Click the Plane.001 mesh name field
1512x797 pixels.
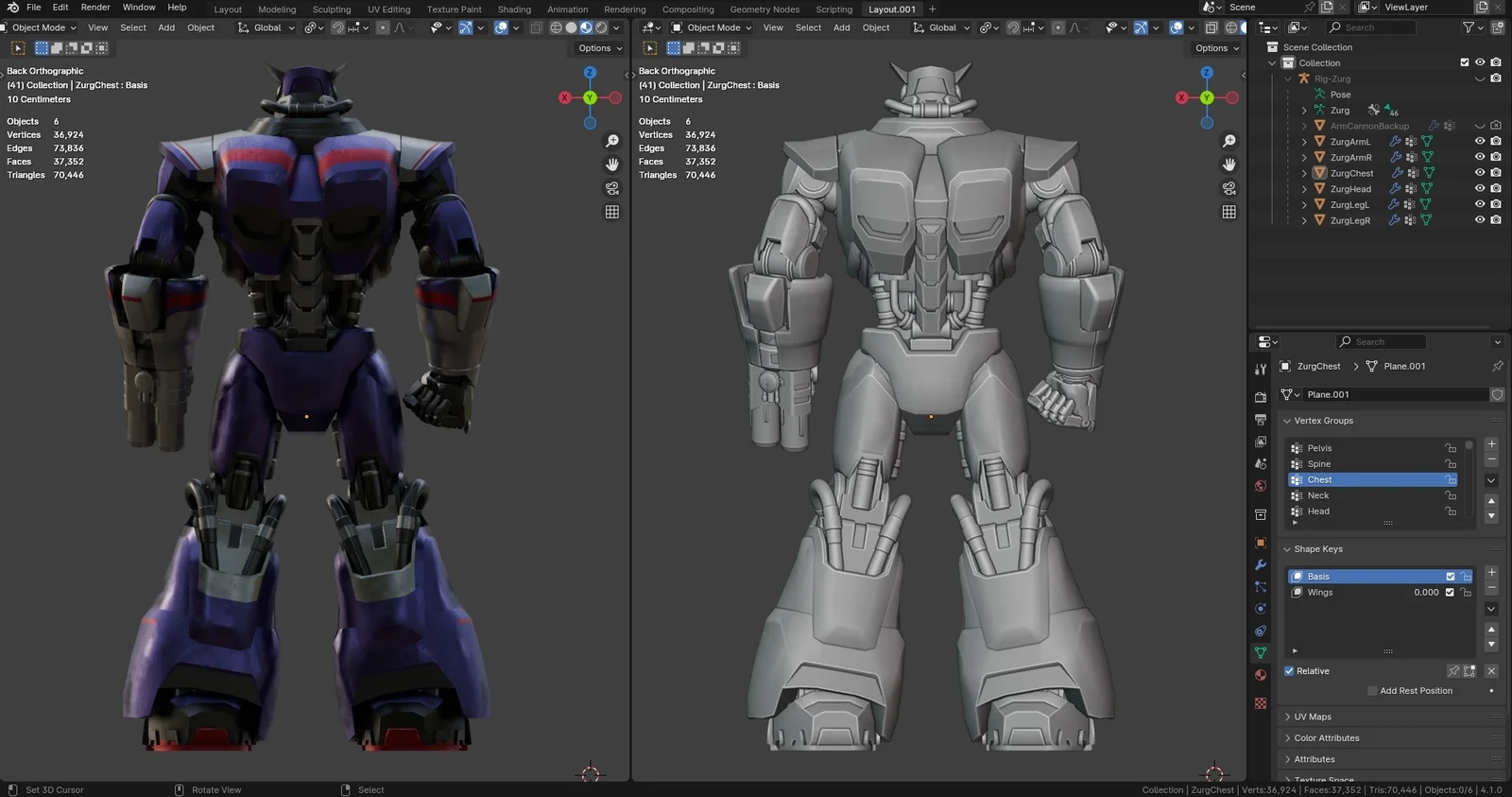click(1396, 394)
